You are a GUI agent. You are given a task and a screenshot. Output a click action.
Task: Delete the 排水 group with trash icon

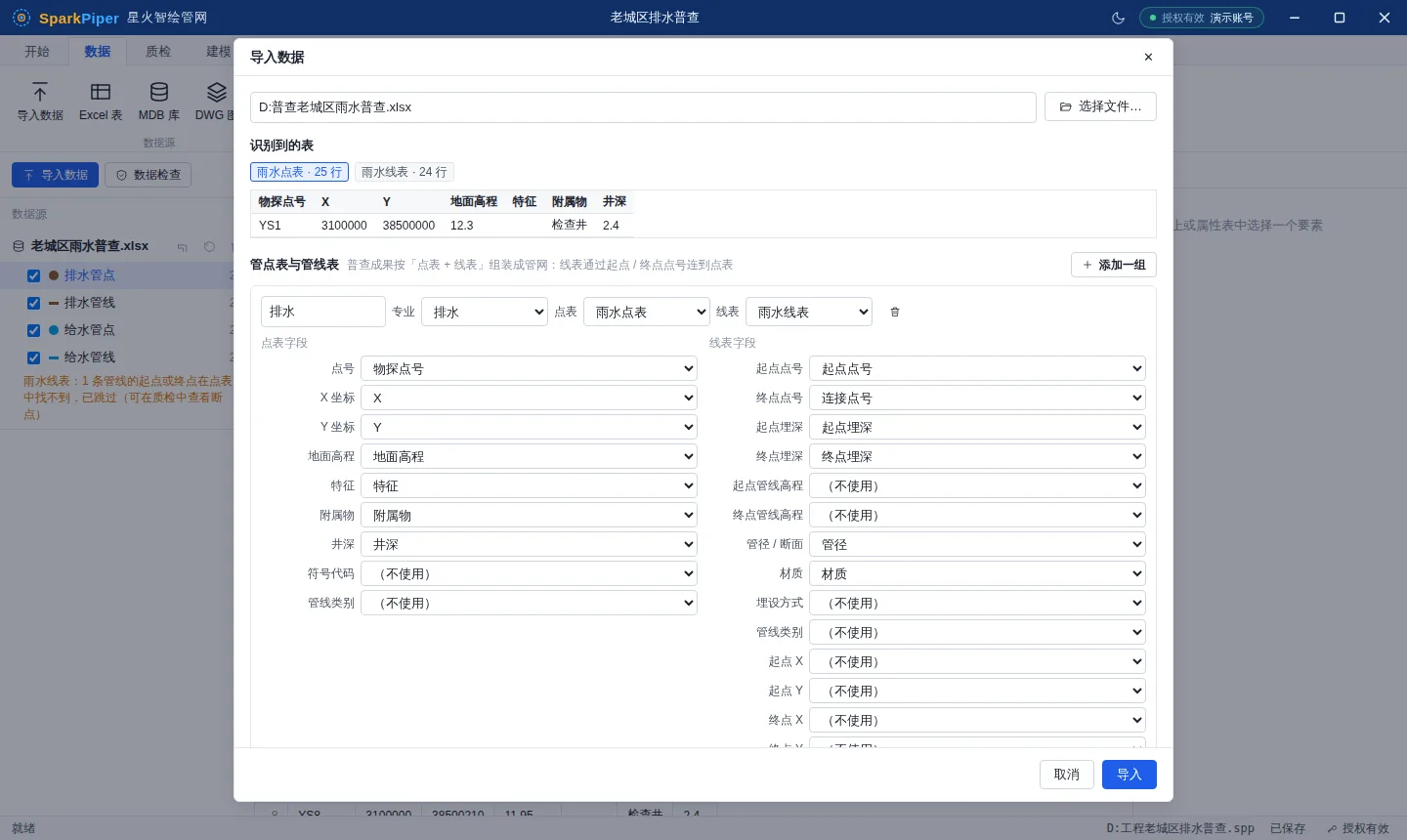tap(895, 312)
